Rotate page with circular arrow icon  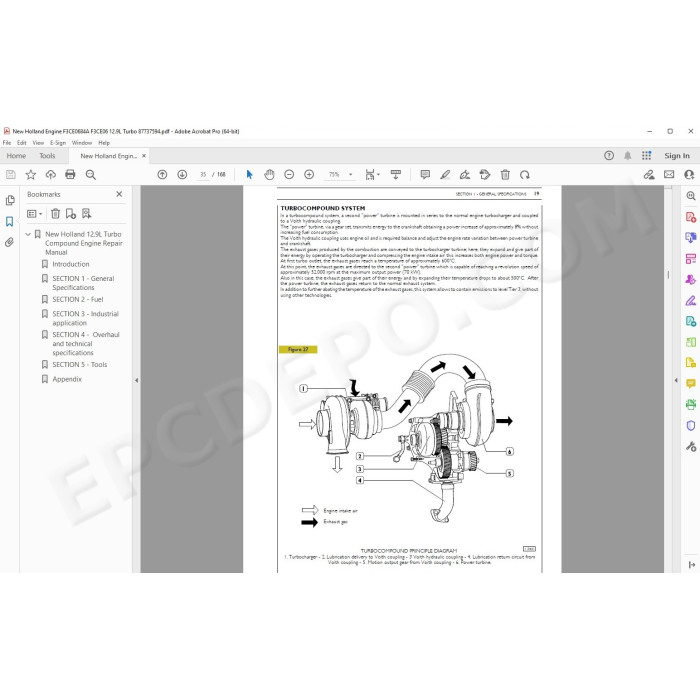pos(525,175)
